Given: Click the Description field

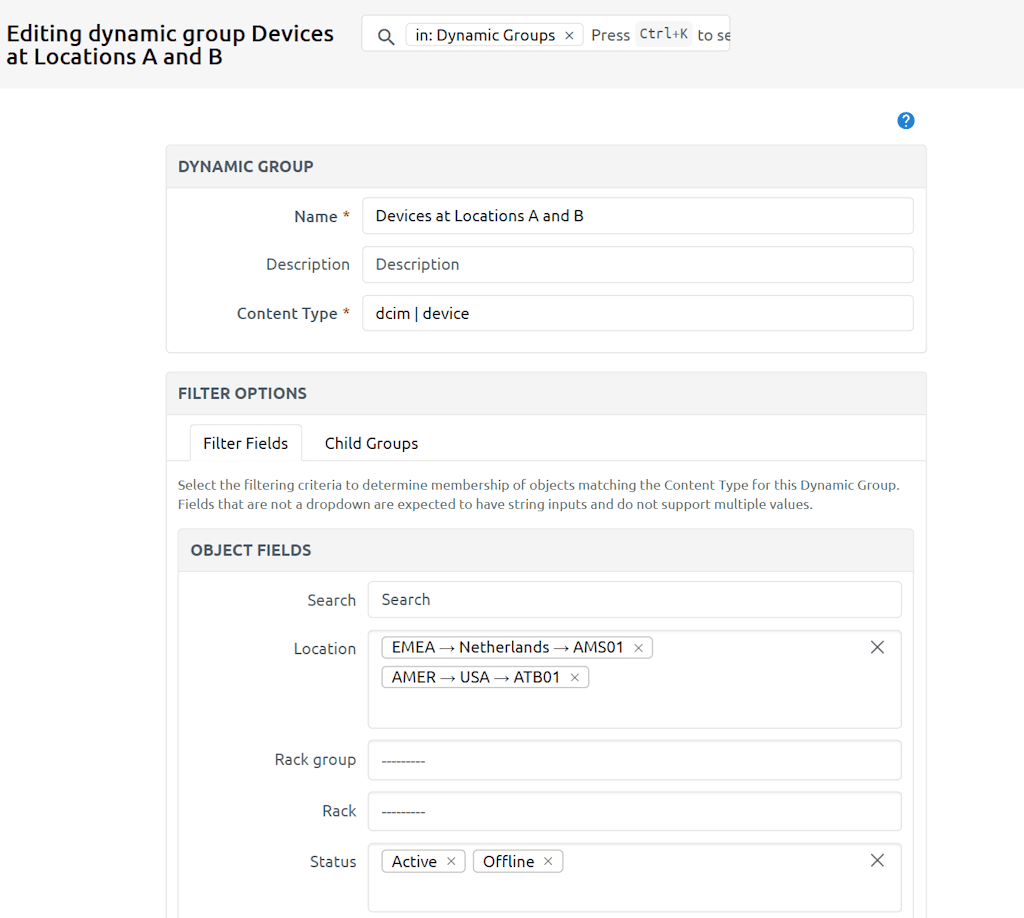Looking at the screenshot, I should tap(638, 264).
